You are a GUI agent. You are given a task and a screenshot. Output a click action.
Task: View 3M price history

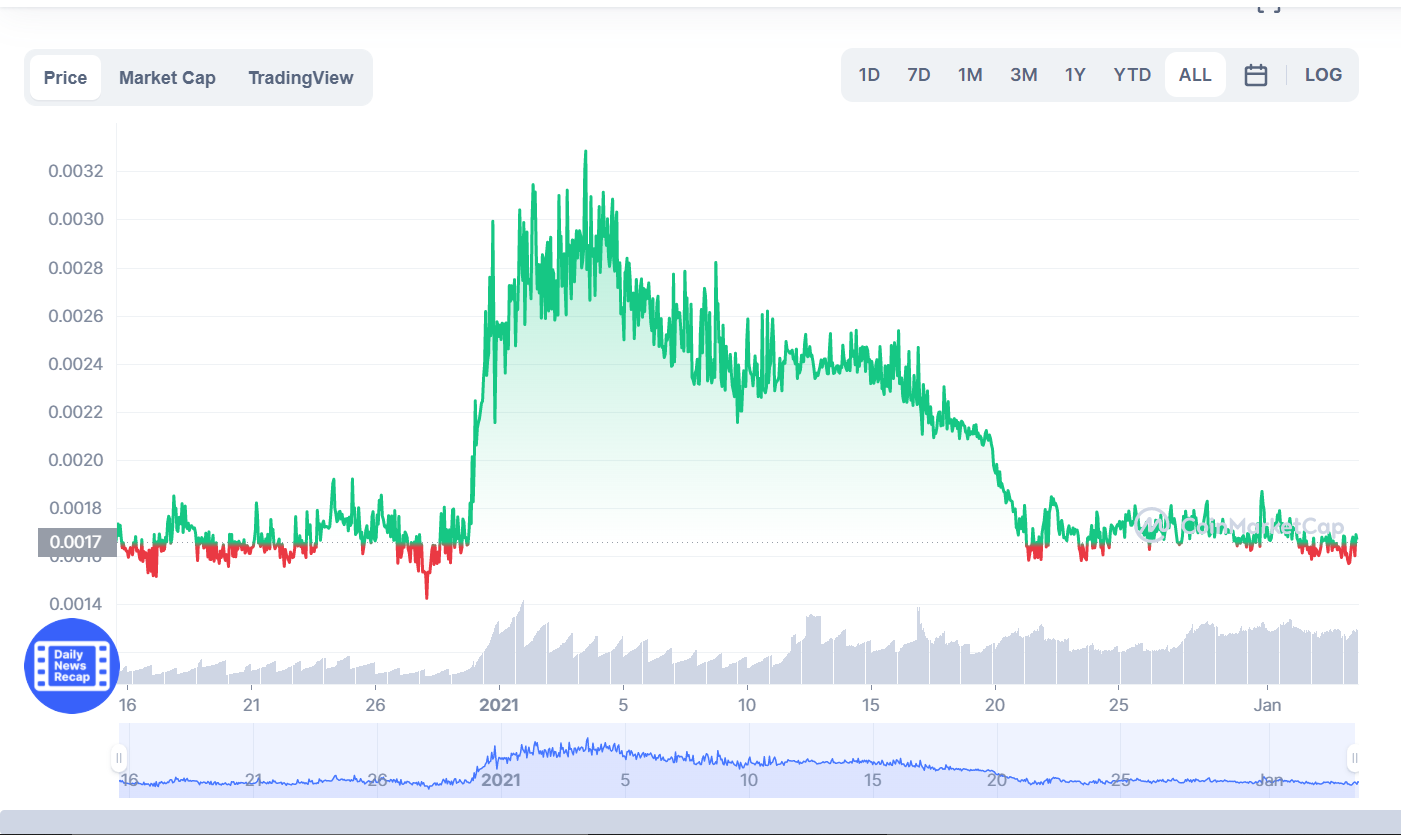(x=1023, y=74)
